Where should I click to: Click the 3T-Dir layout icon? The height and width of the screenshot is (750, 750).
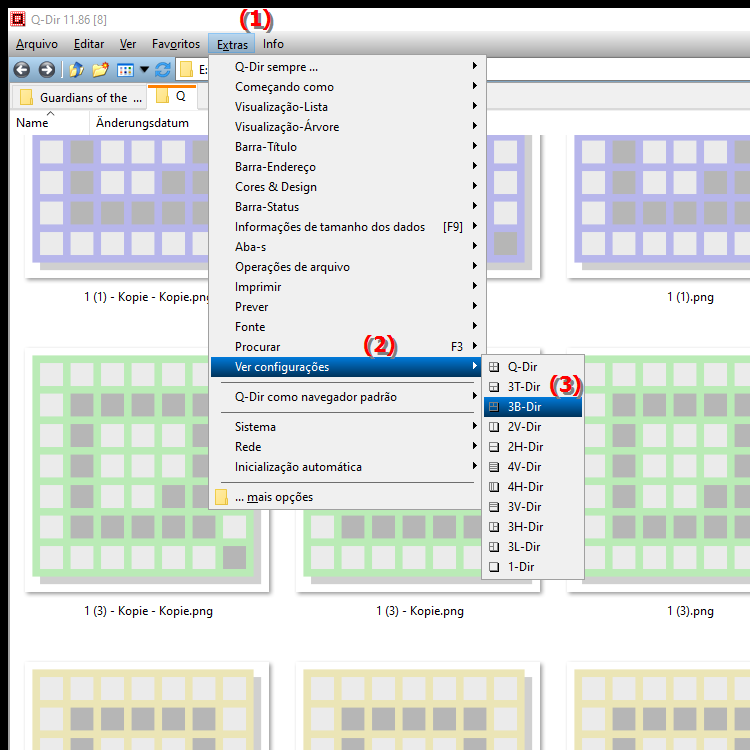[x=494, y=387]
